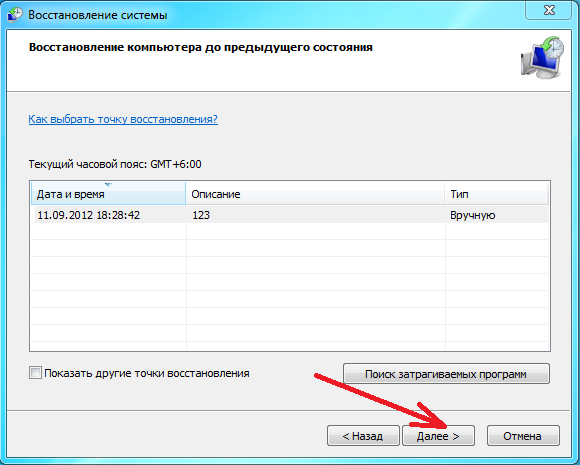This screenshot has width=580, height=465.
Task: Click heading 'Восстановление компьютера до предыдущего состояния'
Action: pyautogui.click(x=200, y=48)
